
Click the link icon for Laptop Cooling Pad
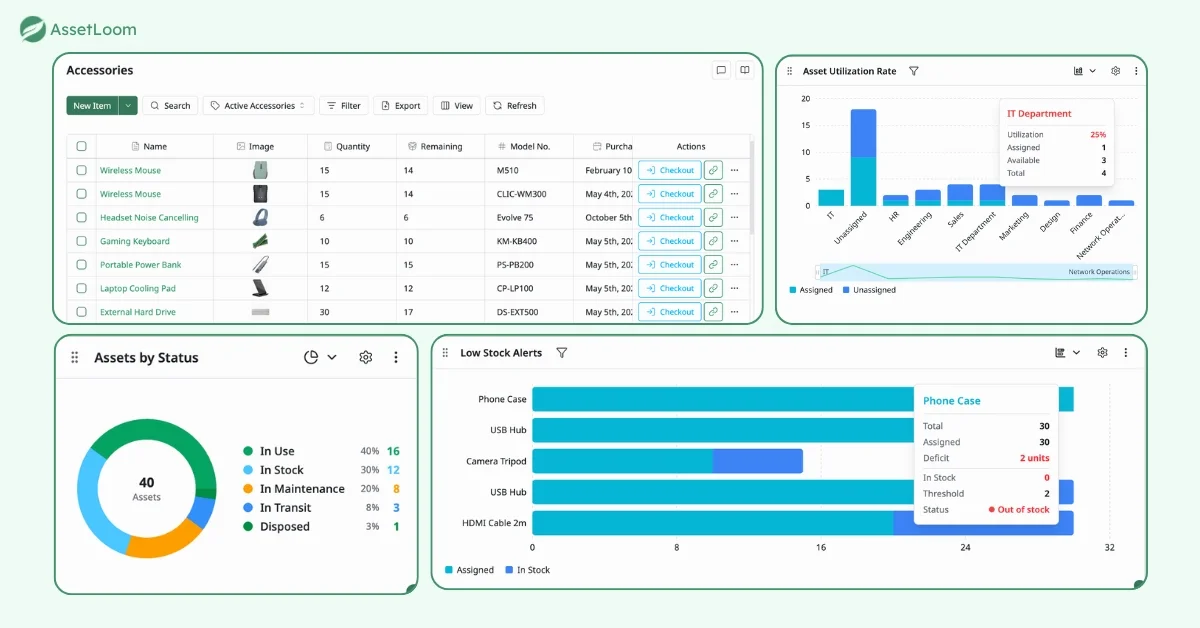point(713,288)
